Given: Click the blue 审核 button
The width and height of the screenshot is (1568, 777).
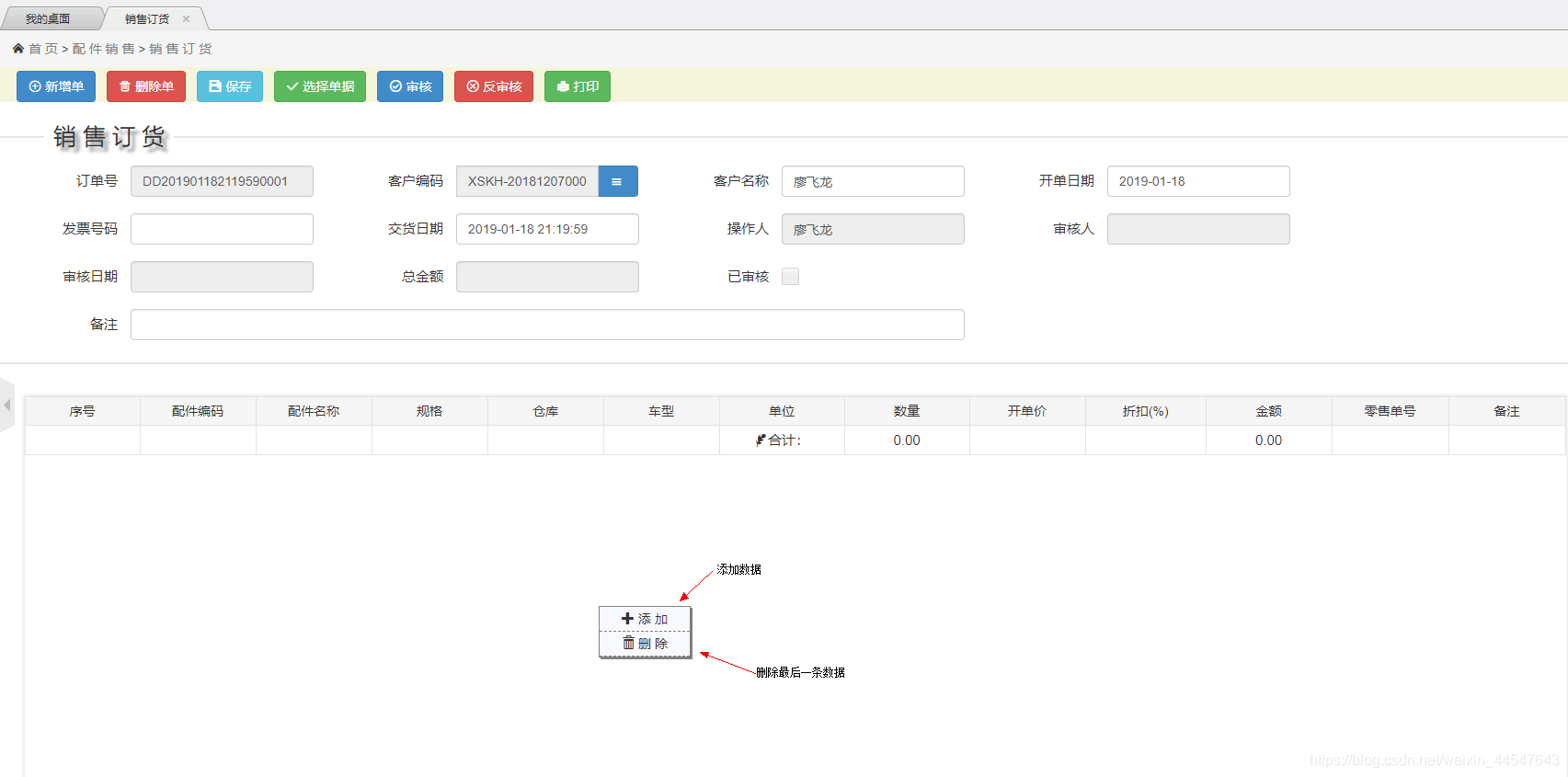Looking at the screenshot, I should pos(410,86).
